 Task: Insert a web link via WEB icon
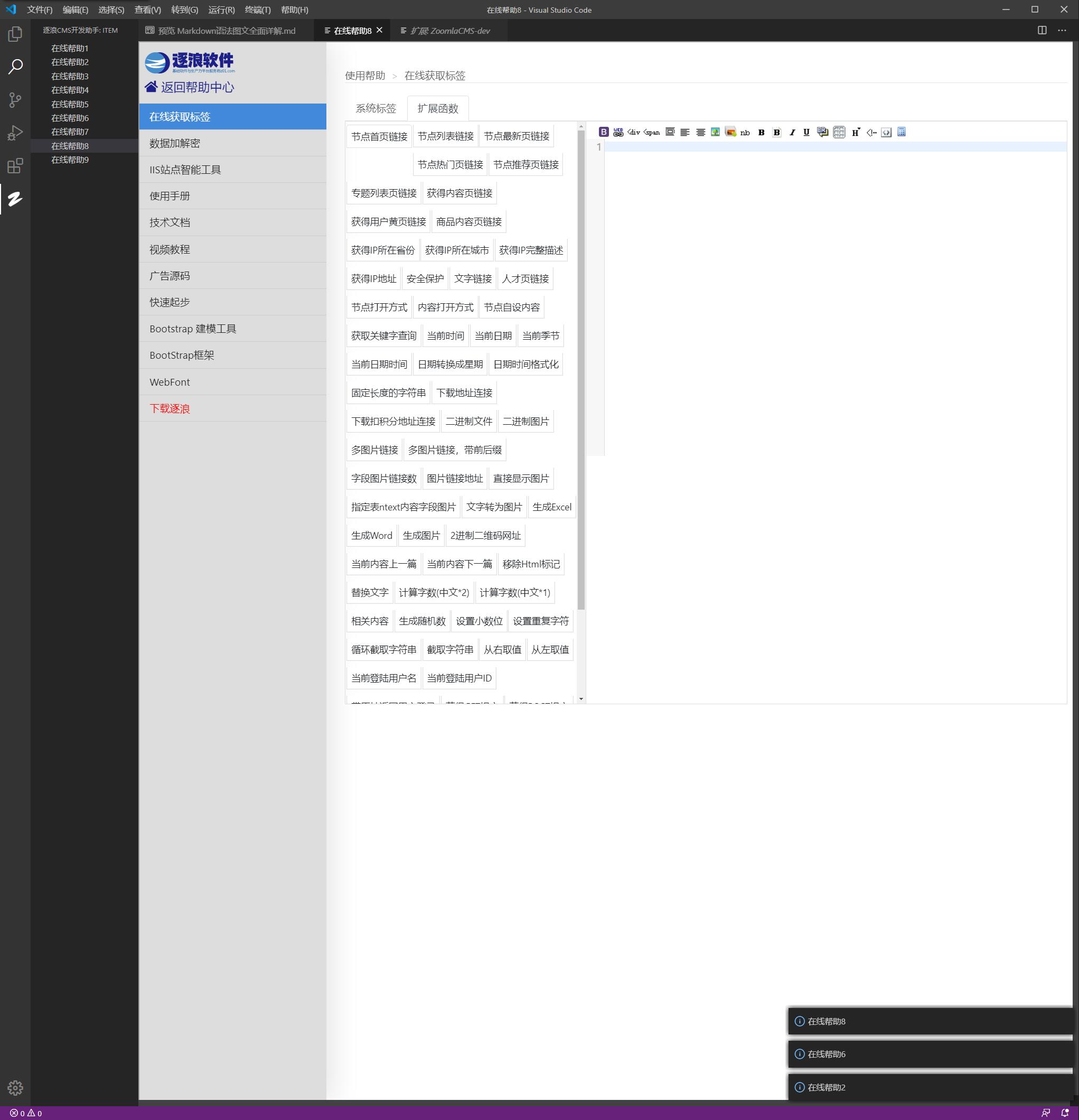(x=618, y=132)
